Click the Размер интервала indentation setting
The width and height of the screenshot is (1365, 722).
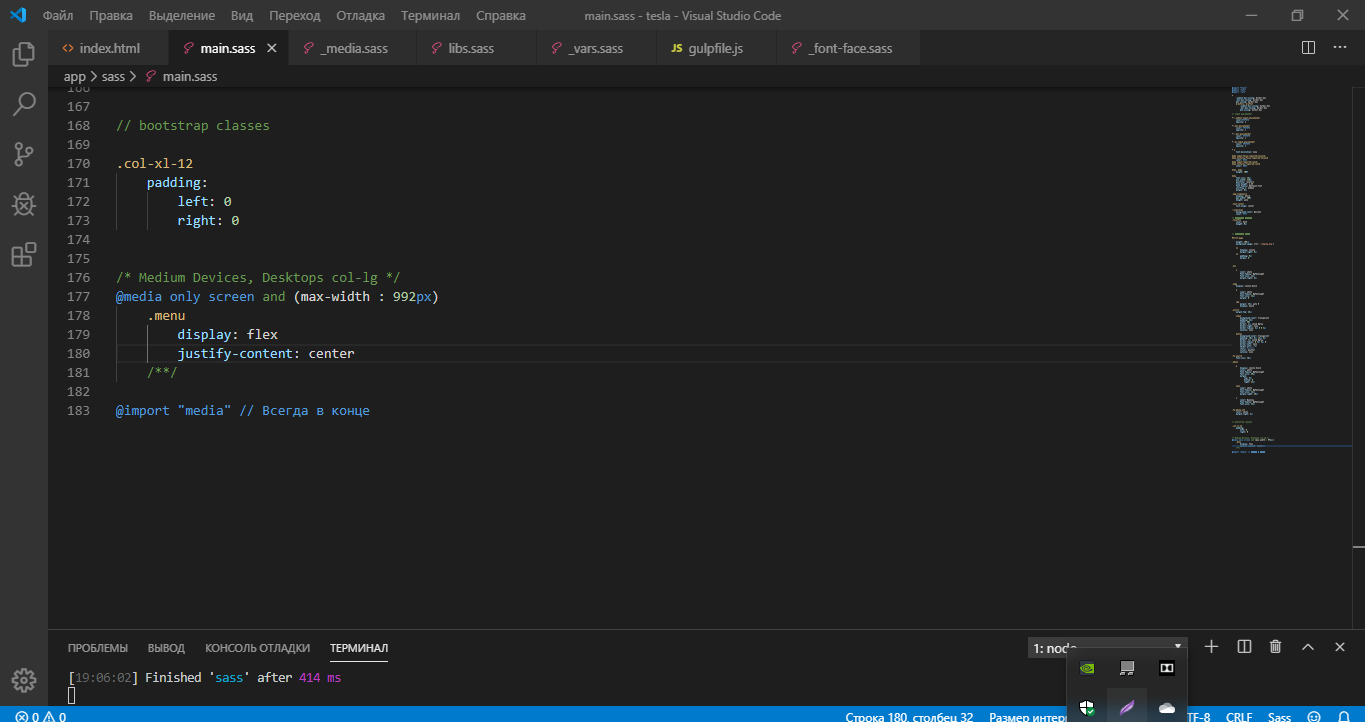[x=1029, y=716]
